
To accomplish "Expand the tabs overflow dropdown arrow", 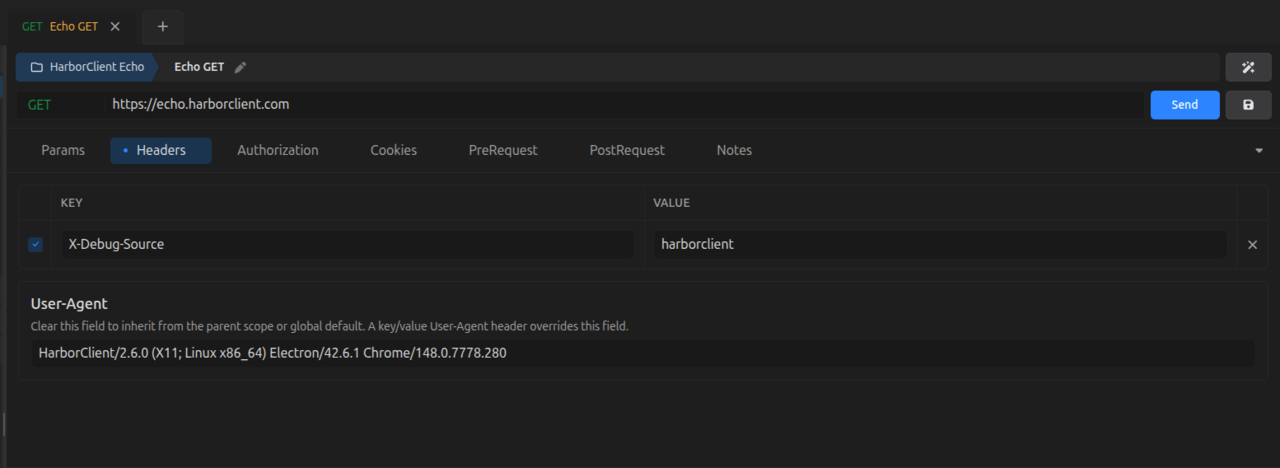I will pyautogui.click(x=1259, y=151).
